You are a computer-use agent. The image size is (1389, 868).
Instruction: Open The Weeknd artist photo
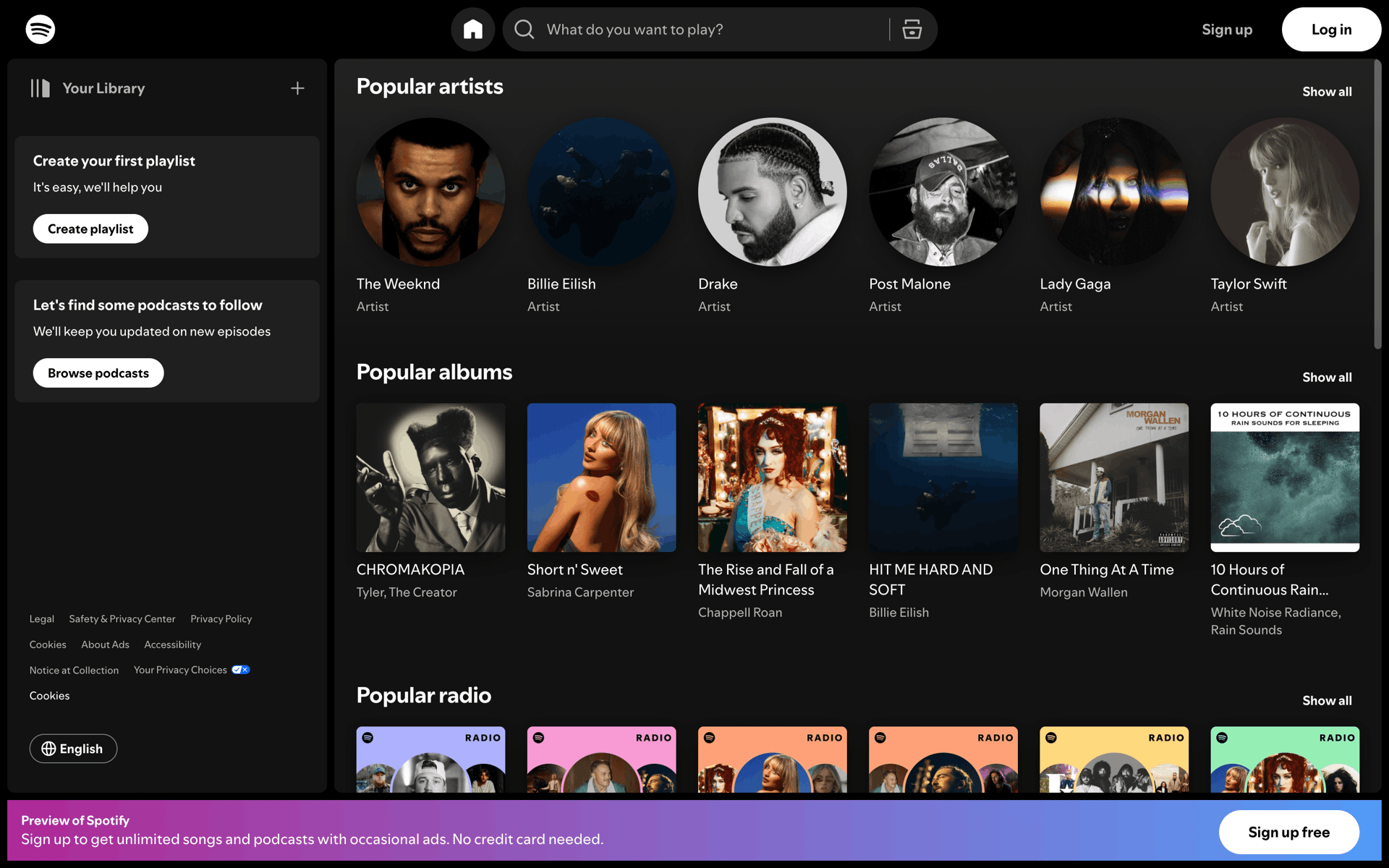tap(431, 192)
